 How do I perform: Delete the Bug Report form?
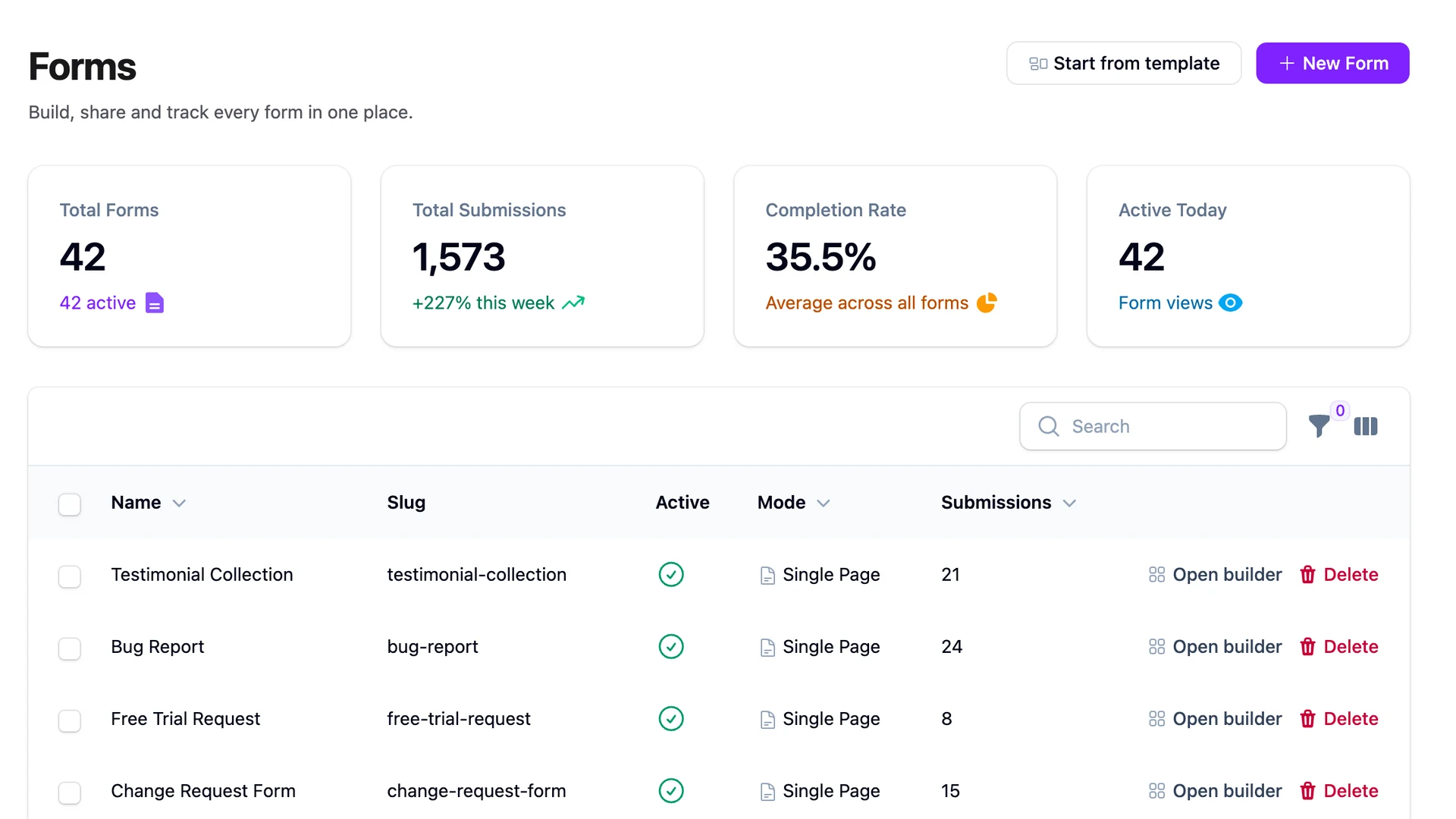click(x=1339, y=647)
